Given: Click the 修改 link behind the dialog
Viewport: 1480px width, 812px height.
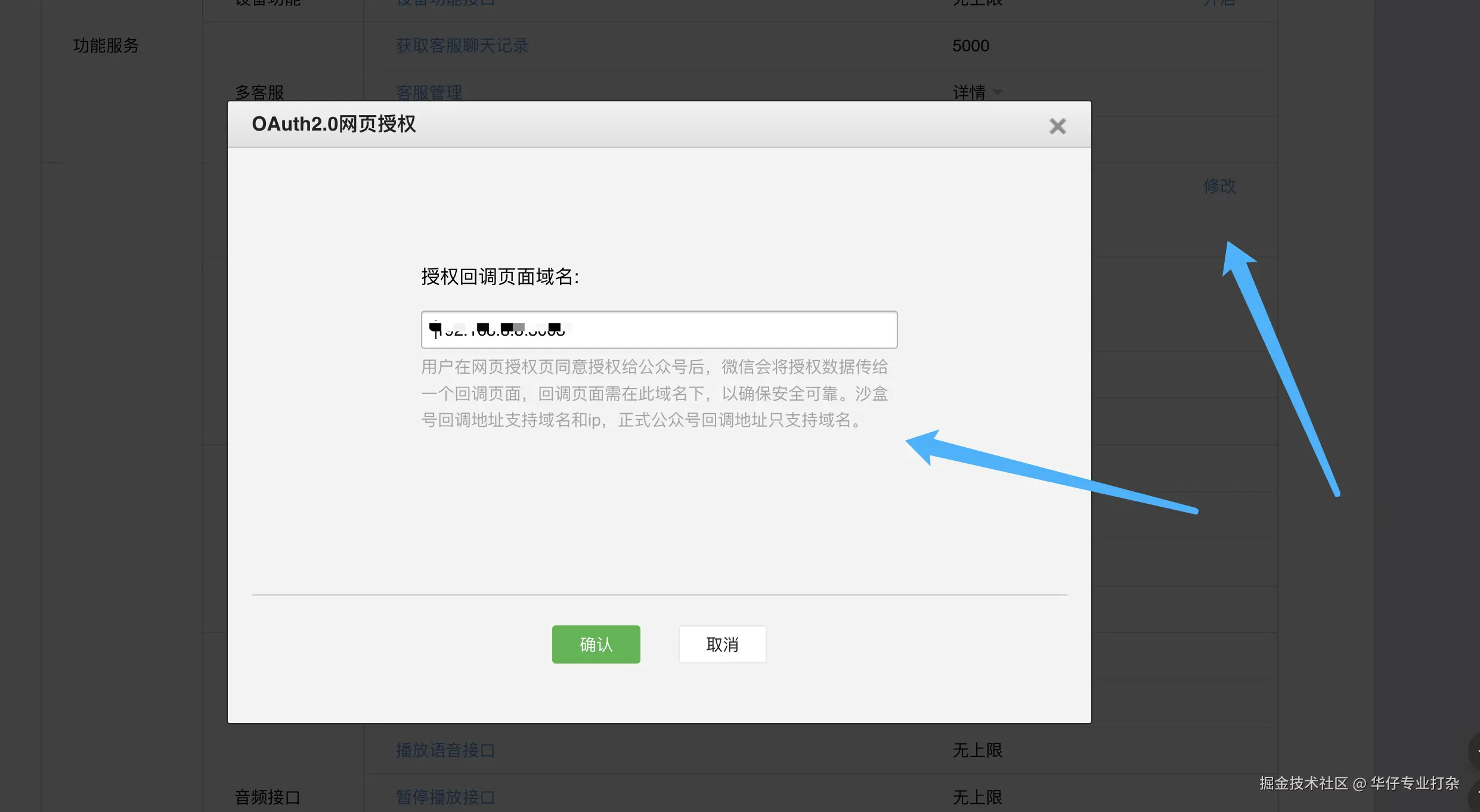Looking at the screenshot, I should coord(1219,186).
